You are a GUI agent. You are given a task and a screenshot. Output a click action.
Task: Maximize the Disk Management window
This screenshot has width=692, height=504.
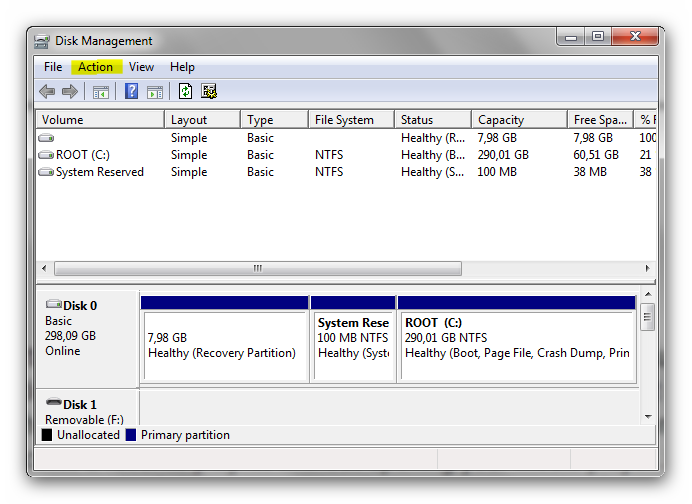tap(598, 37)
